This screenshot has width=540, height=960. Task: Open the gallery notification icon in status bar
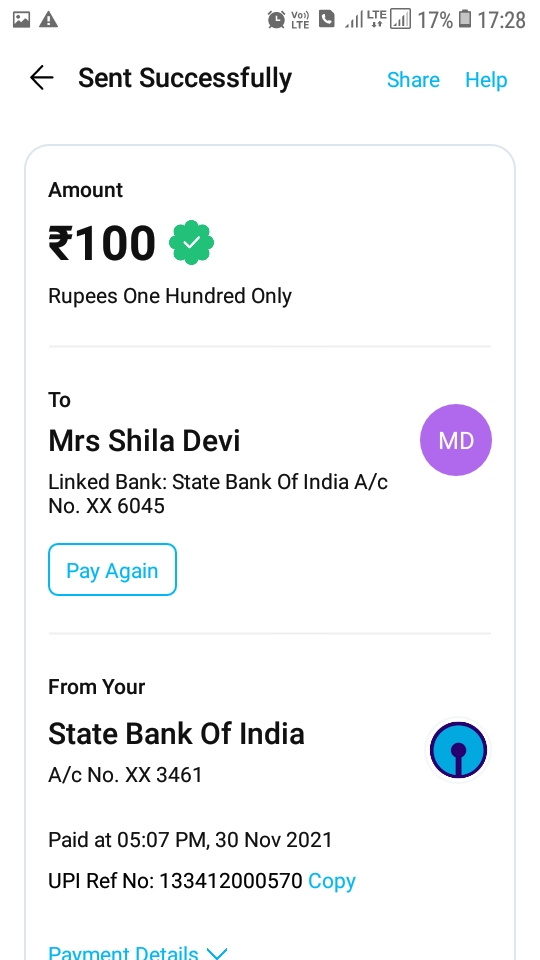click(x=21, y=20)
